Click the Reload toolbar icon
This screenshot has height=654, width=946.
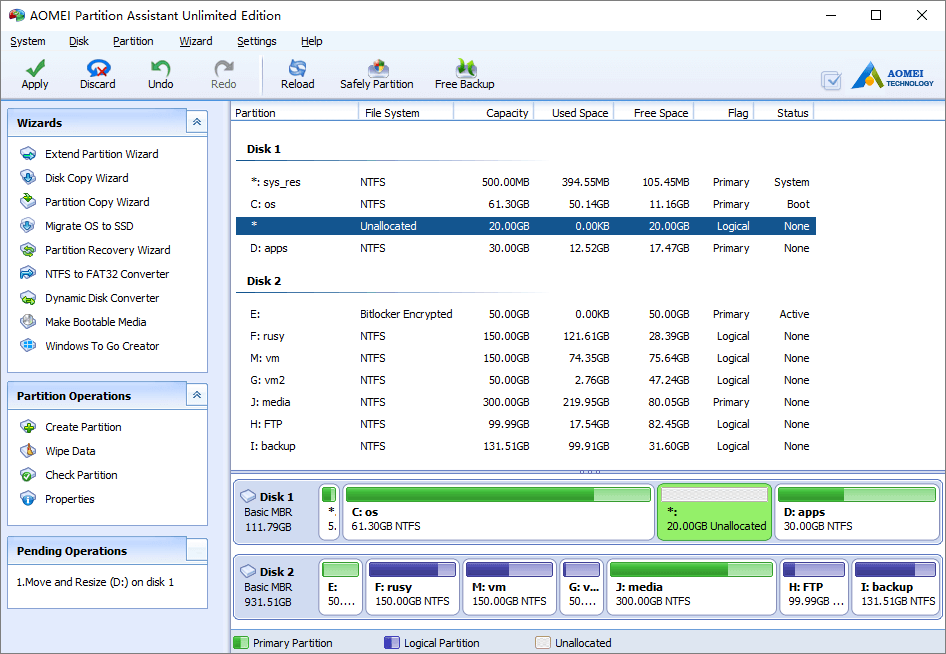click(x=297, y=68)
